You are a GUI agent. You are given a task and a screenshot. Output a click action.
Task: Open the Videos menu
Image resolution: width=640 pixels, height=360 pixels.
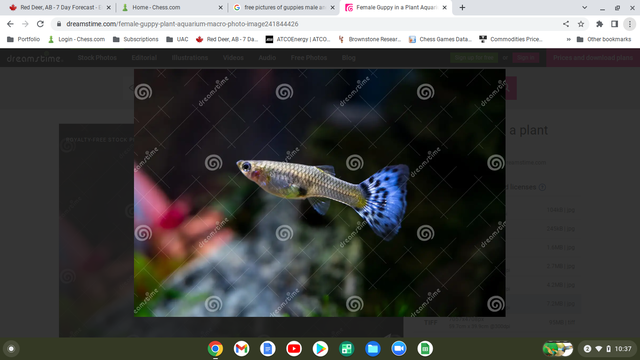(233, 58)
